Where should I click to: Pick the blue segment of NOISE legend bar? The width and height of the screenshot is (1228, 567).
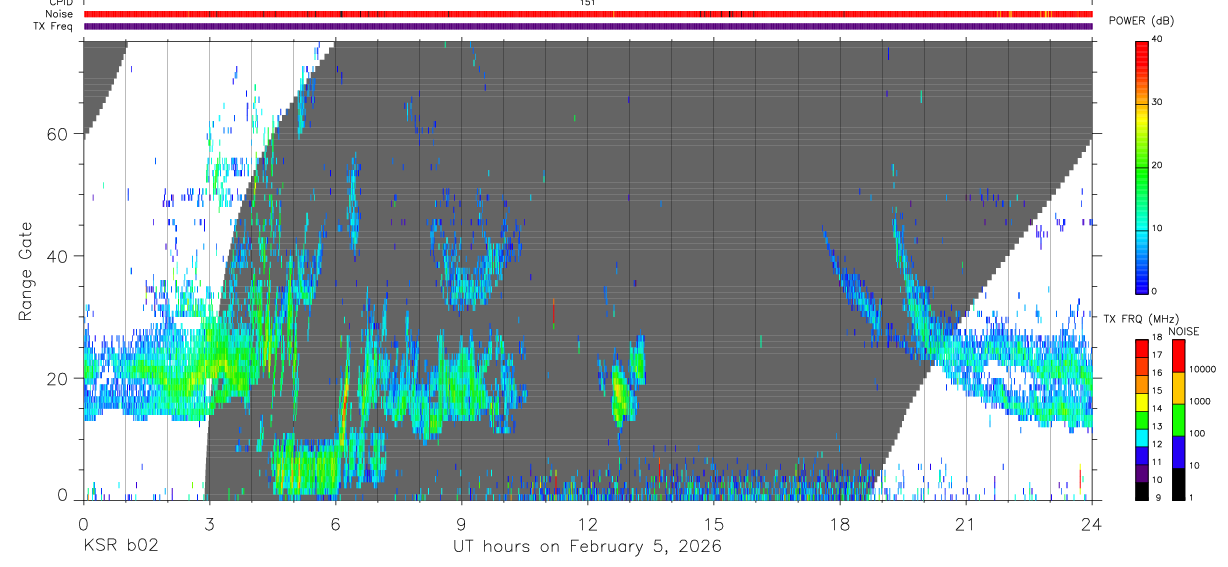click(x=1178, y=451)
